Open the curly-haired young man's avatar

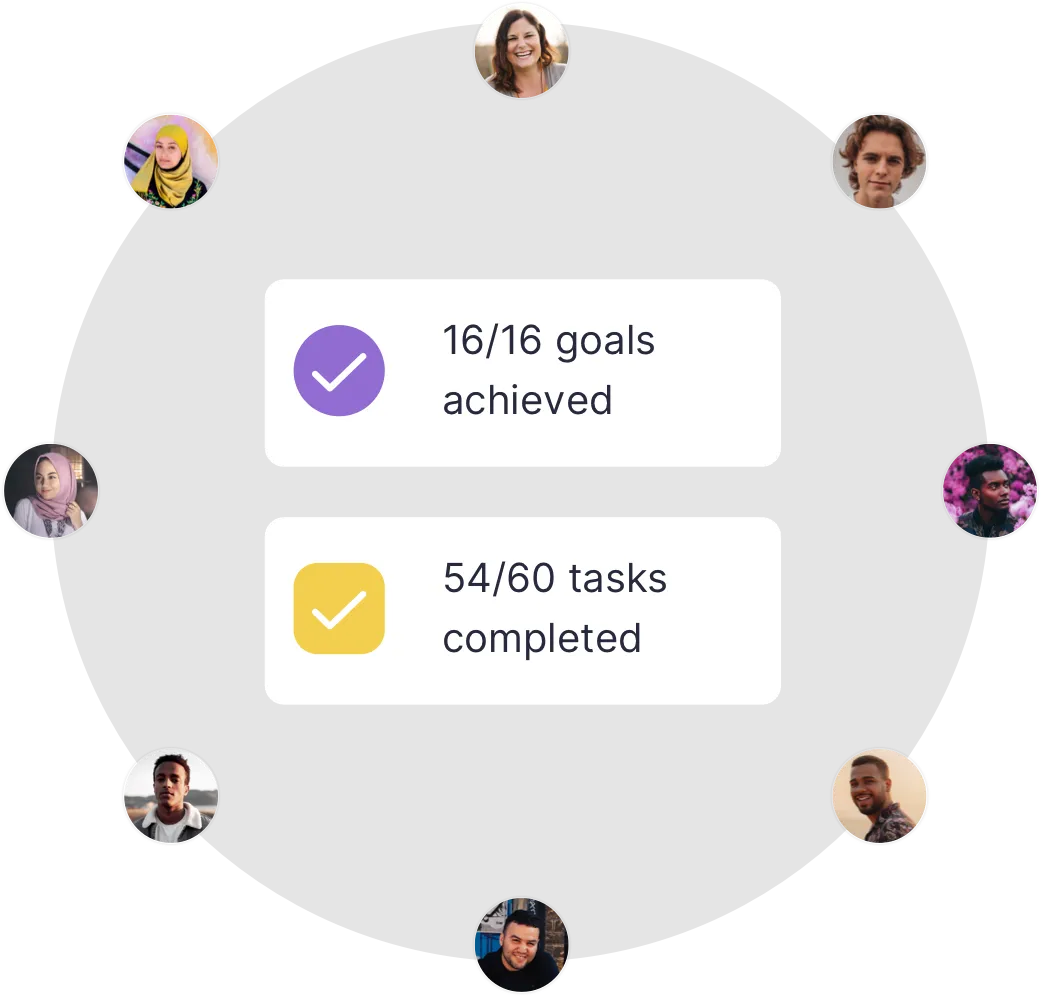click(880, 161)
